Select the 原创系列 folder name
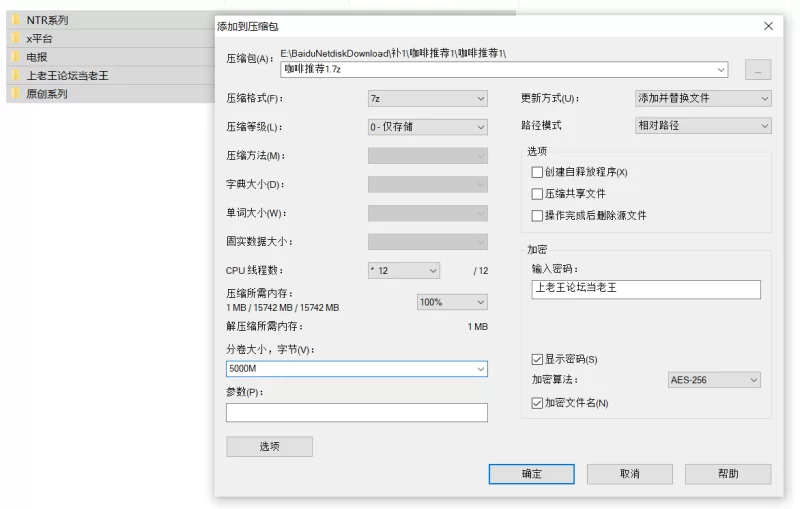800x509 pixels. [47, 94]
